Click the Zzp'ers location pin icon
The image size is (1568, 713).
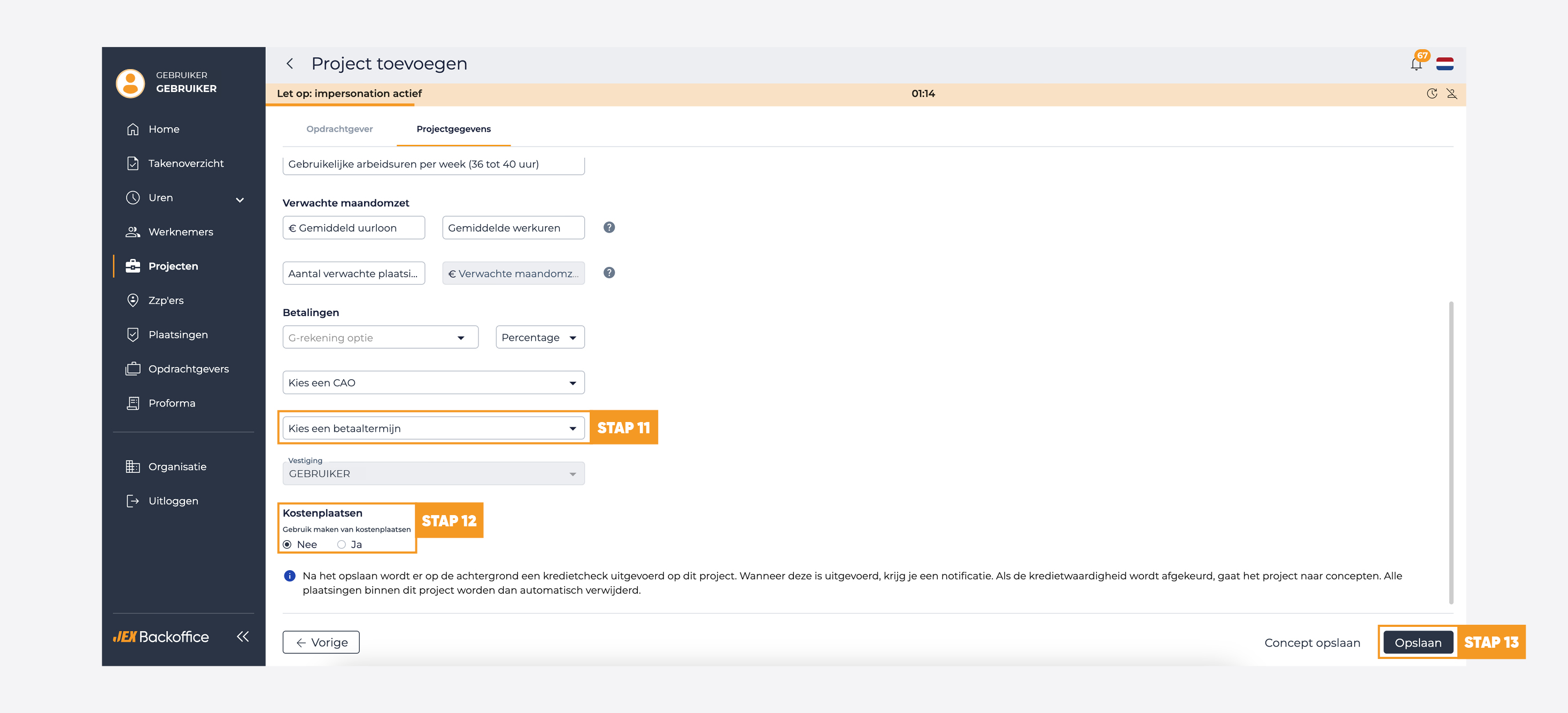[x=133, y=300]
